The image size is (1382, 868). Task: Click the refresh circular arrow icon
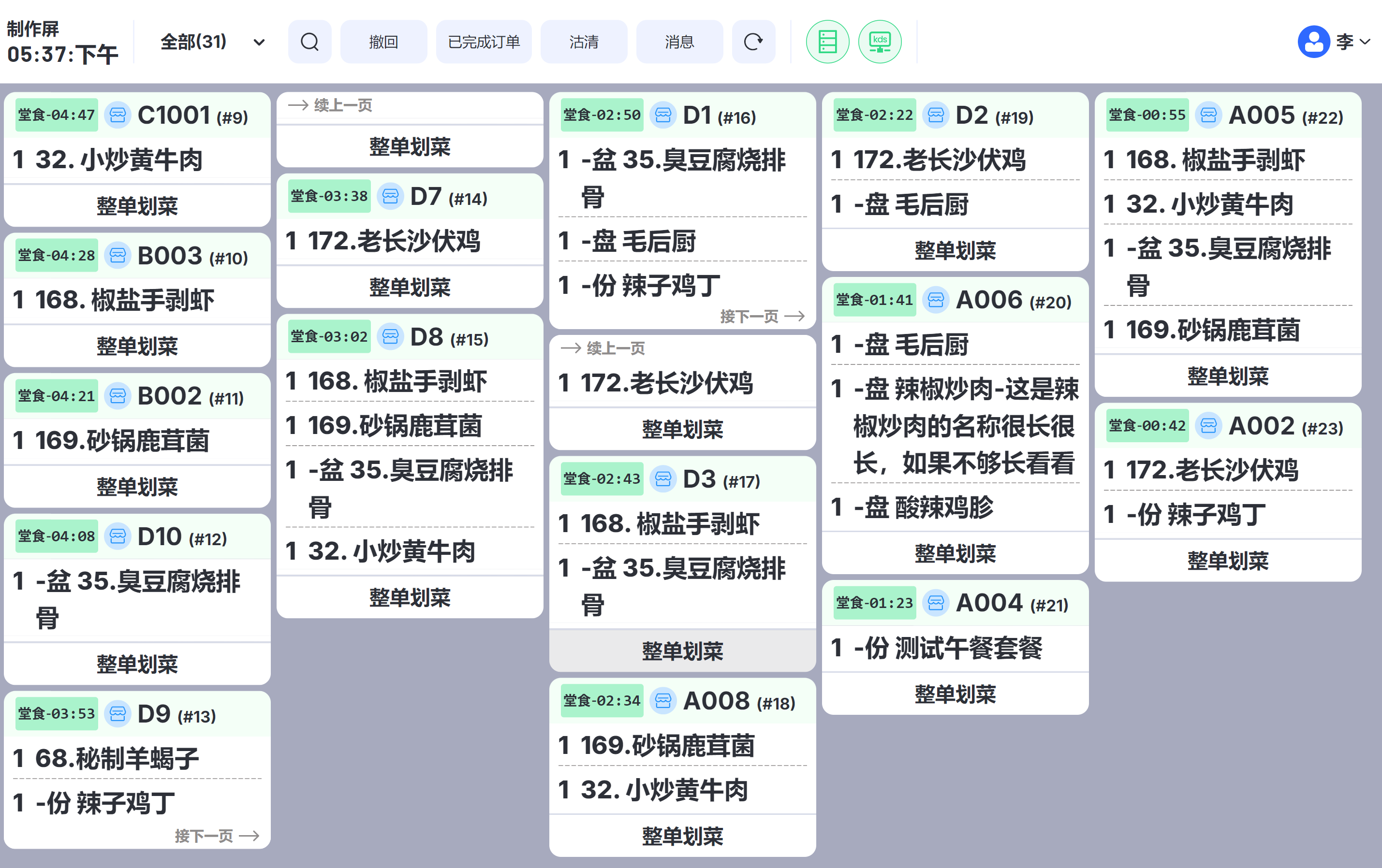click(753, 42)
